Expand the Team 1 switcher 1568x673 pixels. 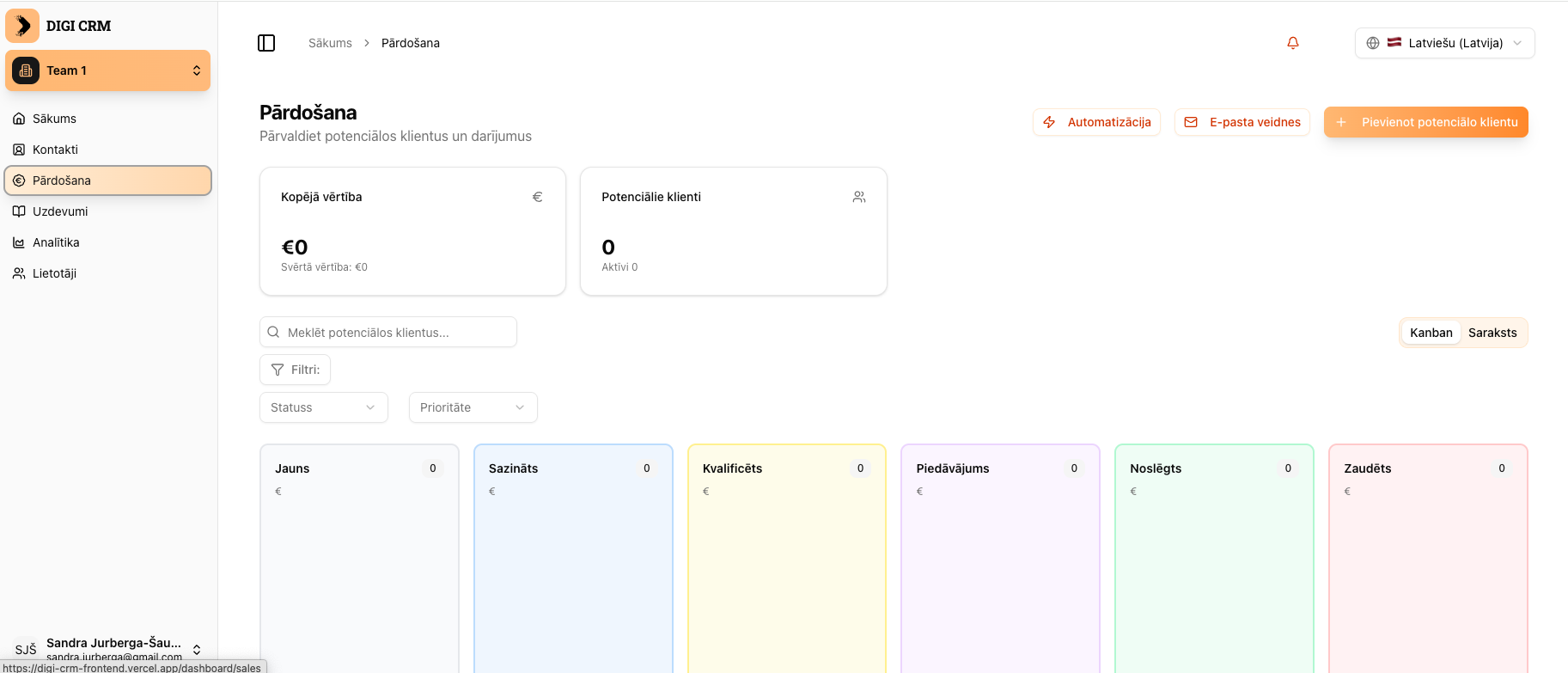tap(196, 70)
